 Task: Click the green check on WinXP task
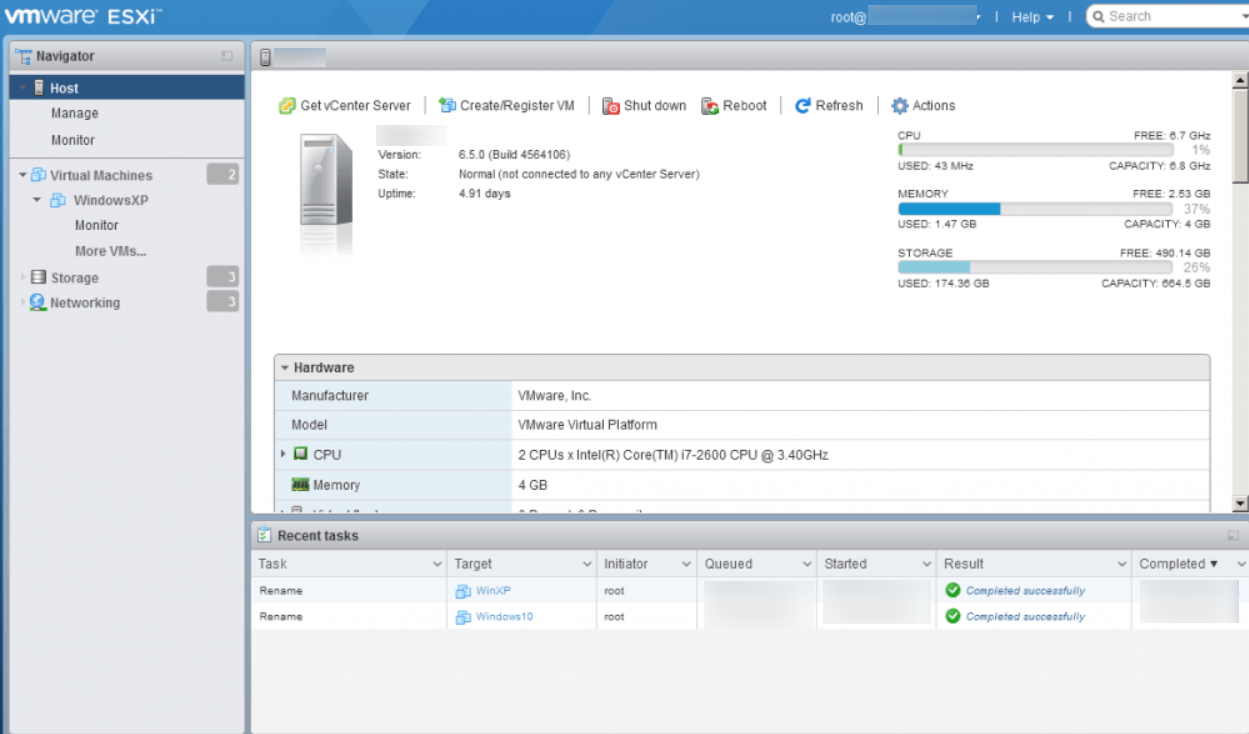pyautogui.click(x=953, y=590)
